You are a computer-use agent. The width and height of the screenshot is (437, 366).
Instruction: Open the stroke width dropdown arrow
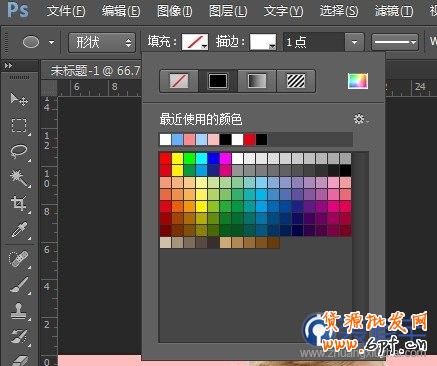point(354,42)
